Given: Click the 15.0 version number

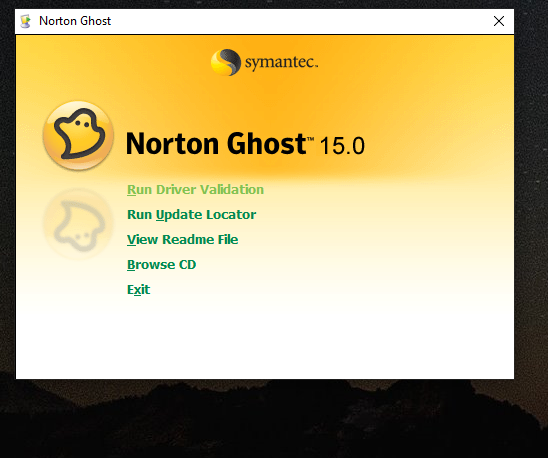Looking at the screenshot, I should pyautogui.click(x=342, y=145).
